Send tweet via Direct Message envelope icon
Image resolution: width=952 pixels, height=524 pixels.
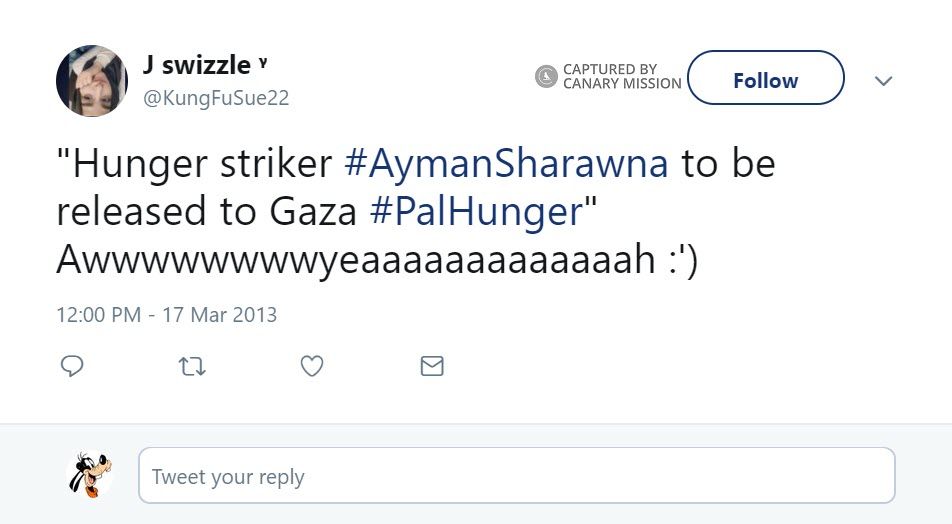(x=432, y=367)
